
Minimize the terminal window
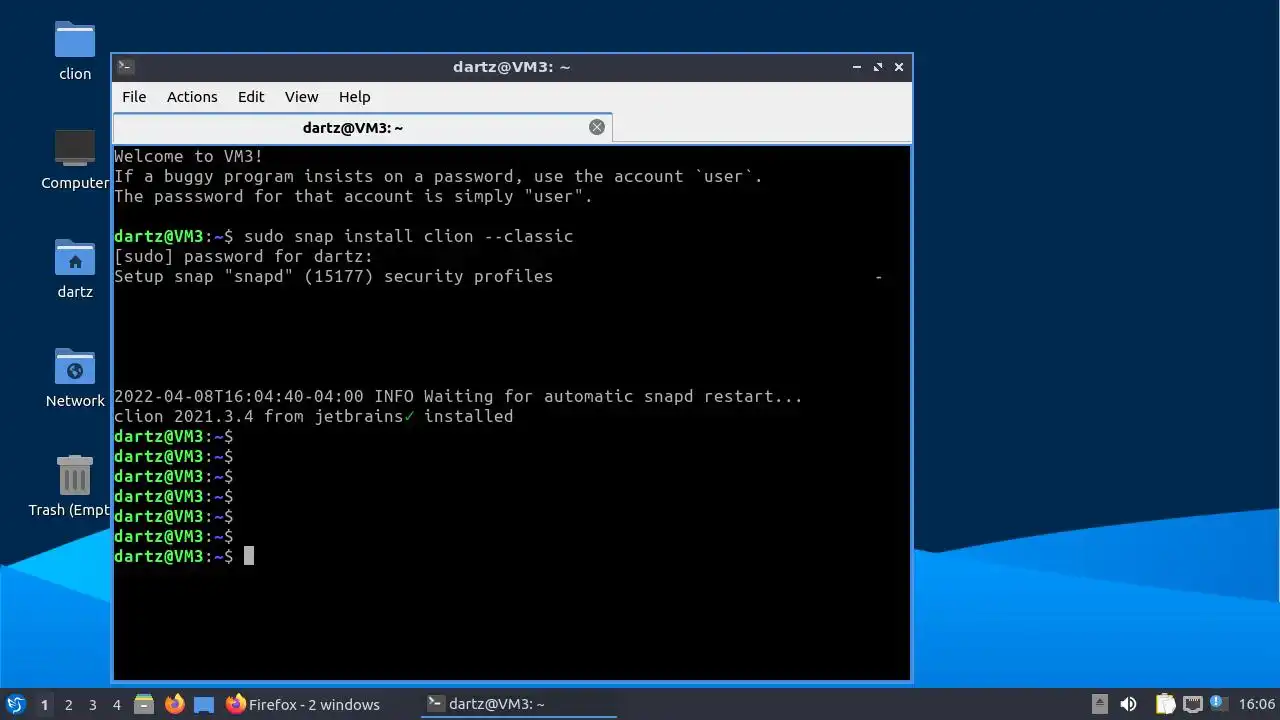point(857,67)
